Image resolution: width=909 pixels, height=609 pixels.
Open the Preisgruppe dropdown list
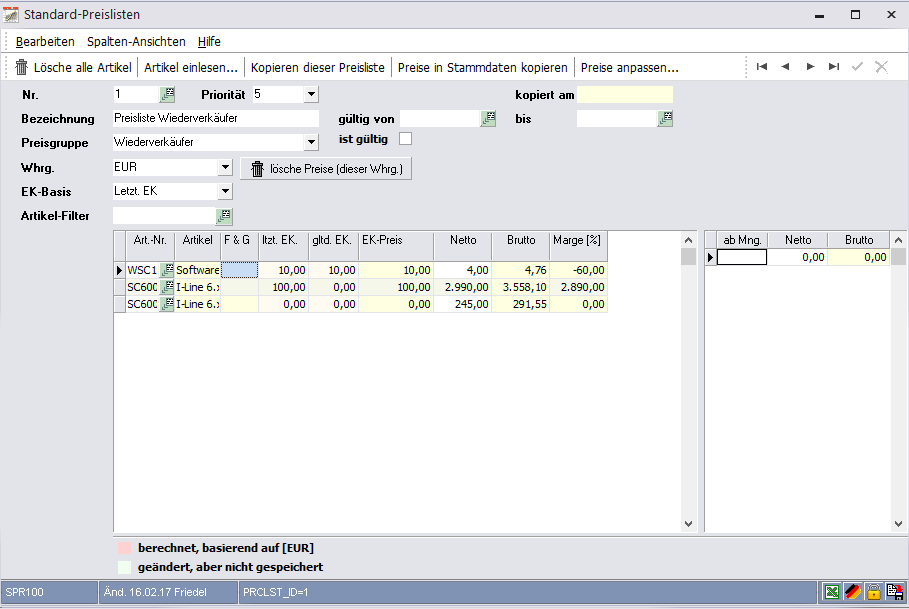310,142
